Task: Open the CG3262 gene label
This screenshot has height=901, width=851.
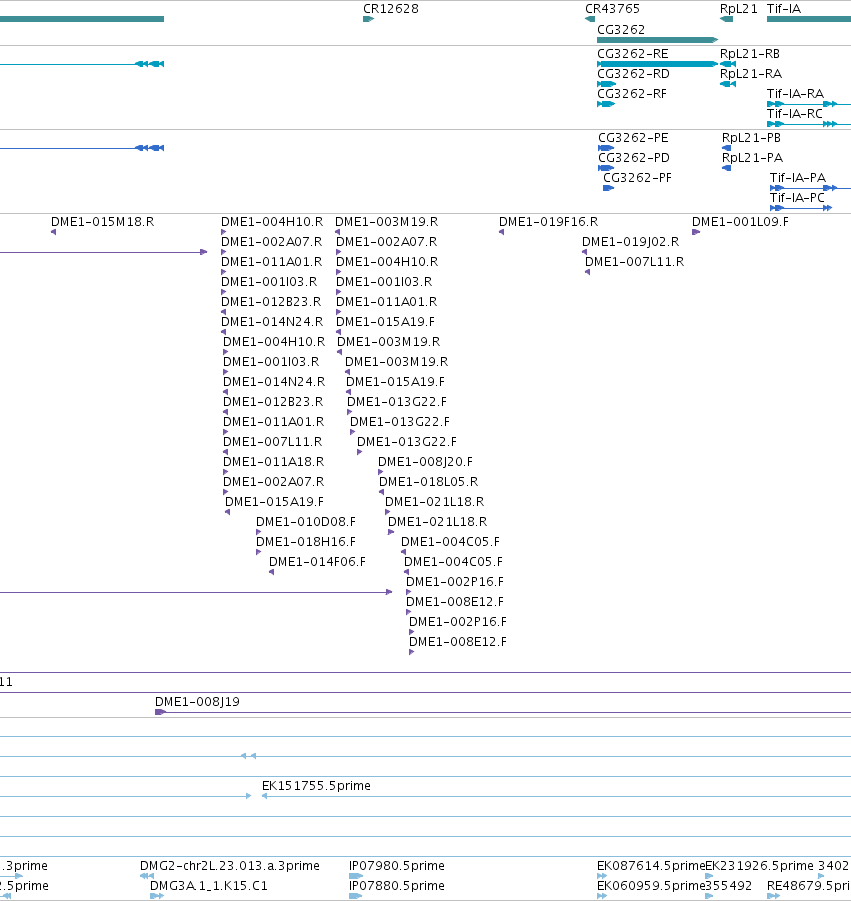Action: [x=621, y=29]
